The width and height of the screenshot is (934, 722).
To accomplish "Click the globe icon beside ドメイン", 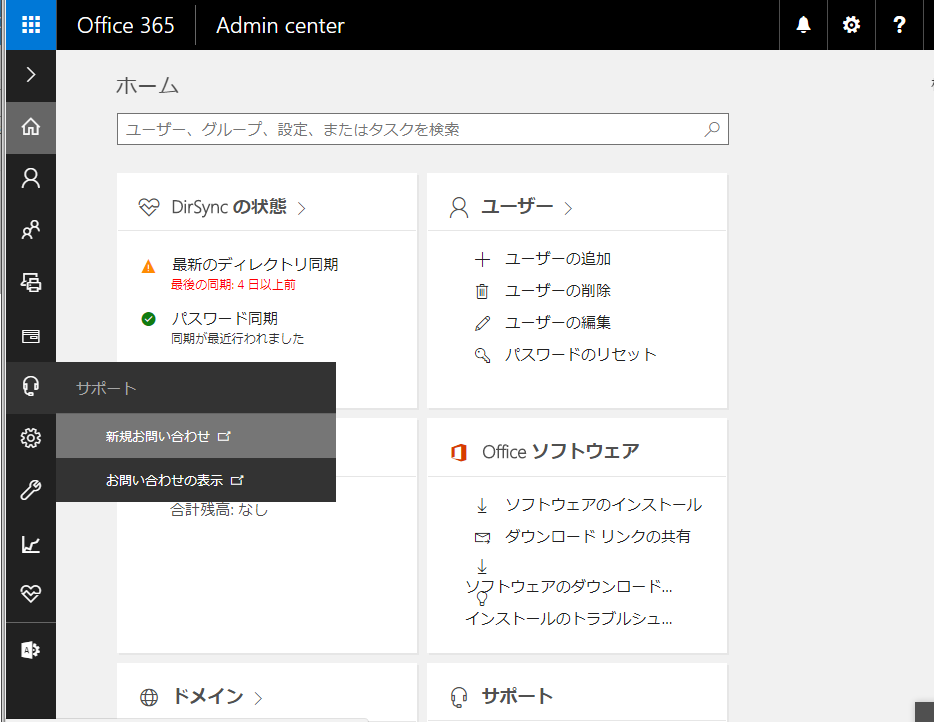I will 149,697.
